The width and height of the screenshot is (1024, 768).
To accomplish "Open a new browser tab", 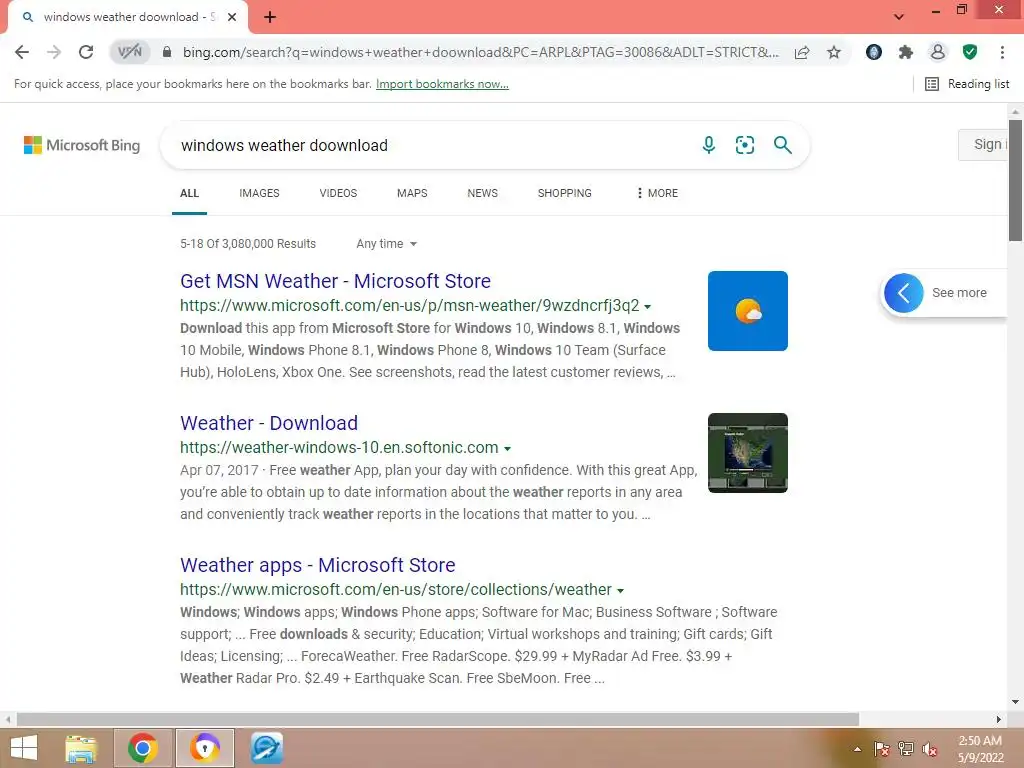I will click(x=270, y=17).
